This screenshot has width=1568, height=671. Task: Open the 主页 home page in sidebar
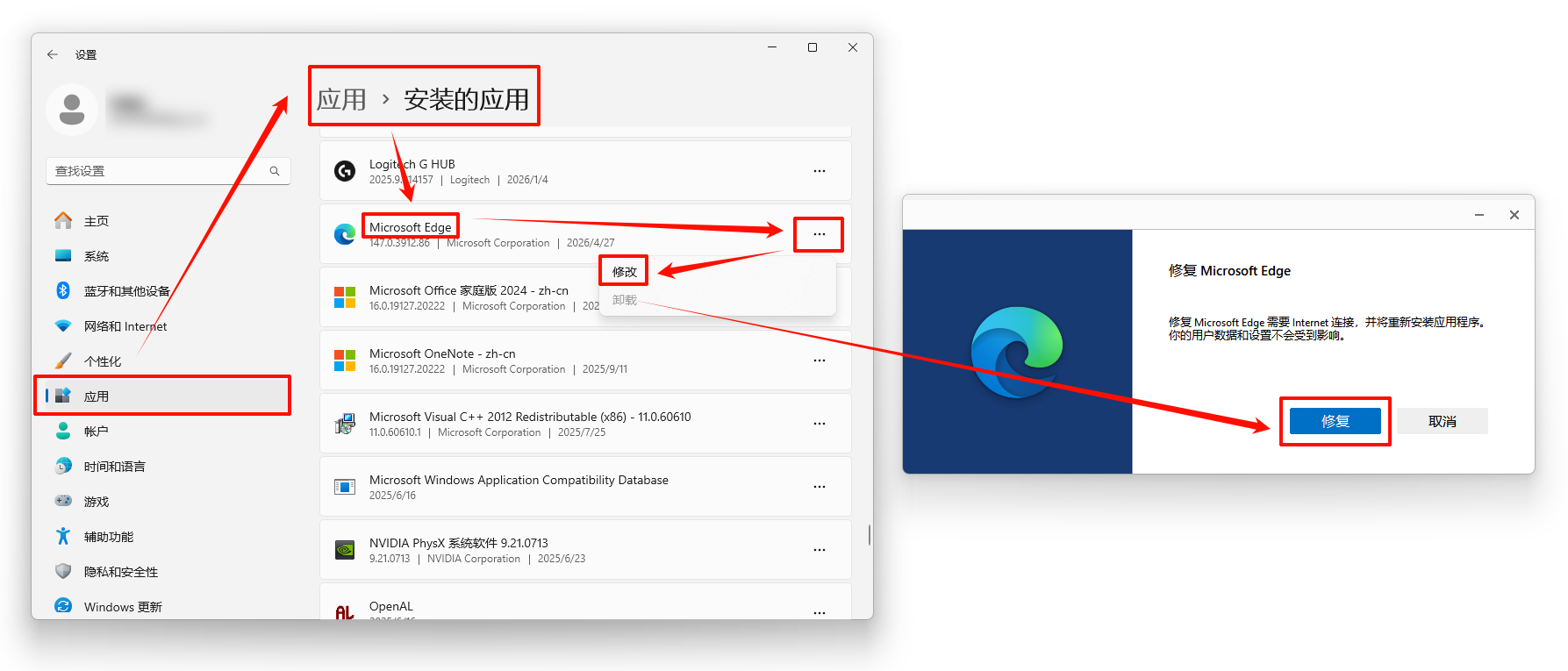[x=96, y=221]
